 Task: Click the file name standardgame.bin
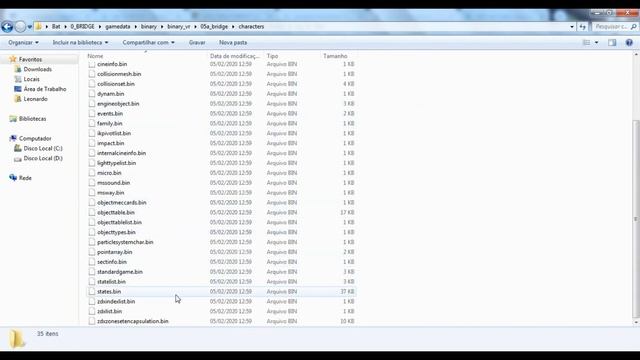[120, 272]
